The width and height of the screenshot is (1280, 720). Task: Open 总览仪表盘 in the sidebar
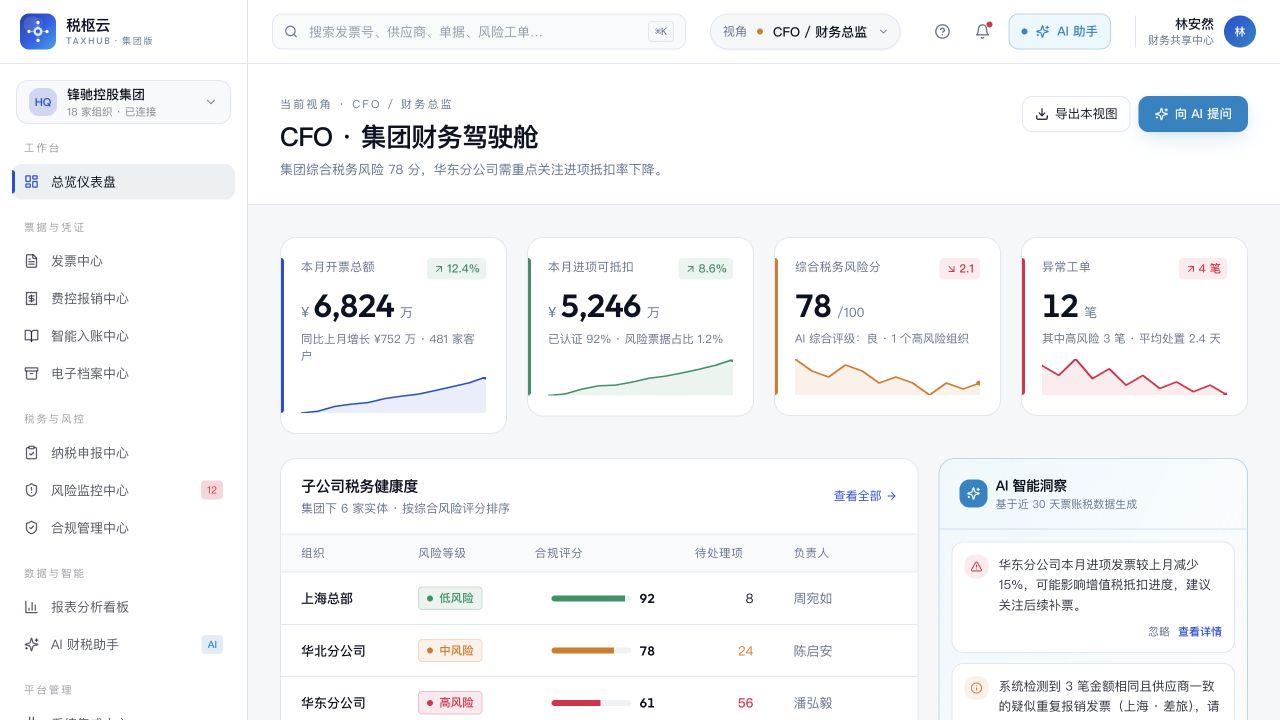(x=123, y=181)
